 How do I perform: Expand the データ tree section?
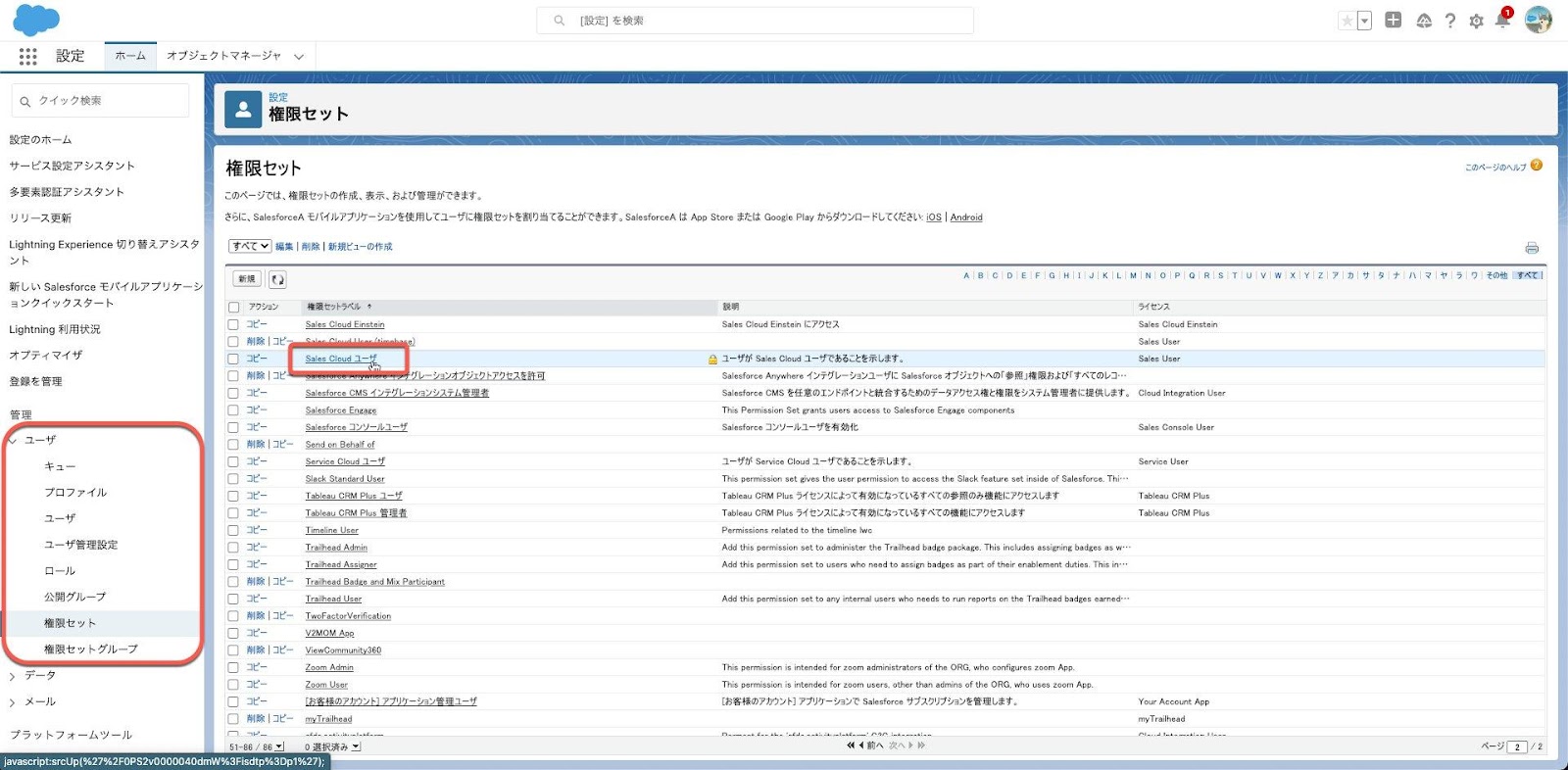tap(12, 676)
